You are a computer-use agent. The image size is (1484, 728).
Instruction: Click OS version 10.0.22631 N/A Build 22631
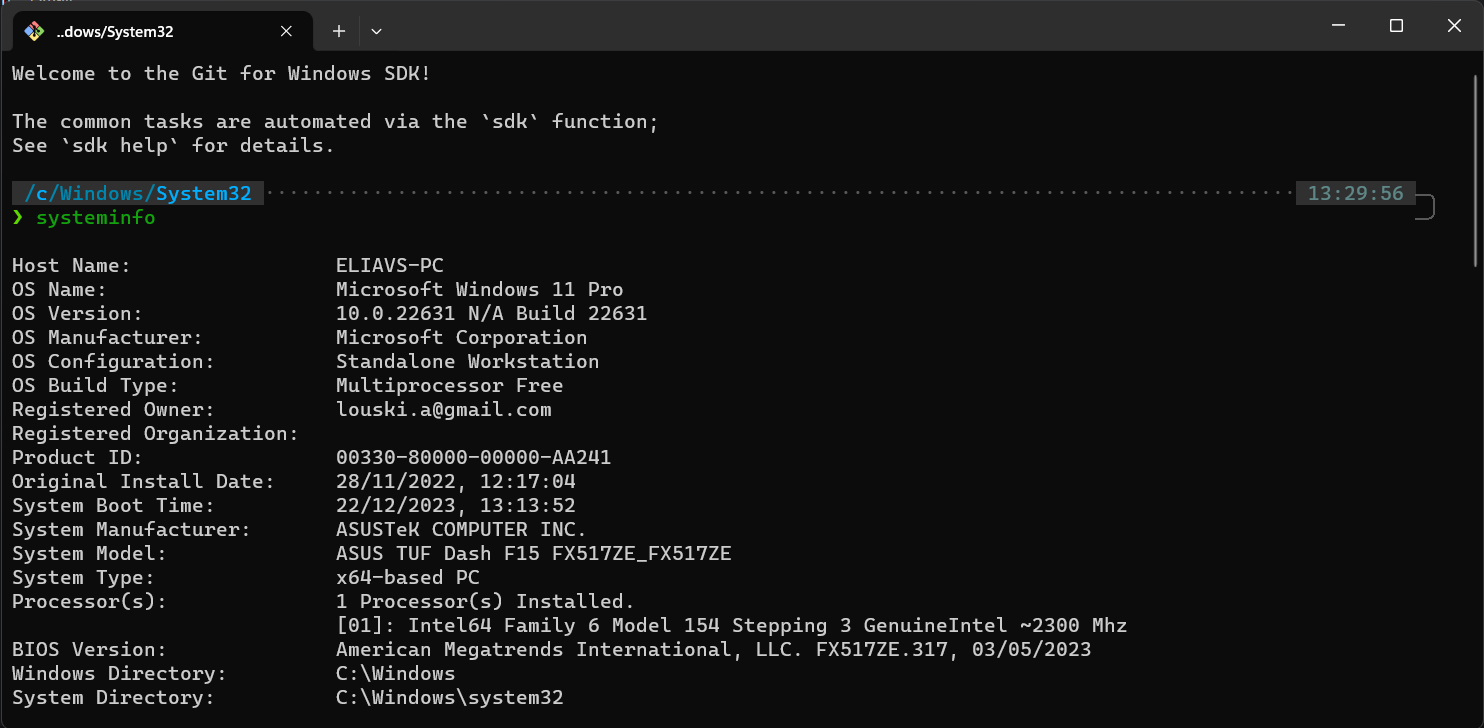pyautogui.click(x=492, y=313)
